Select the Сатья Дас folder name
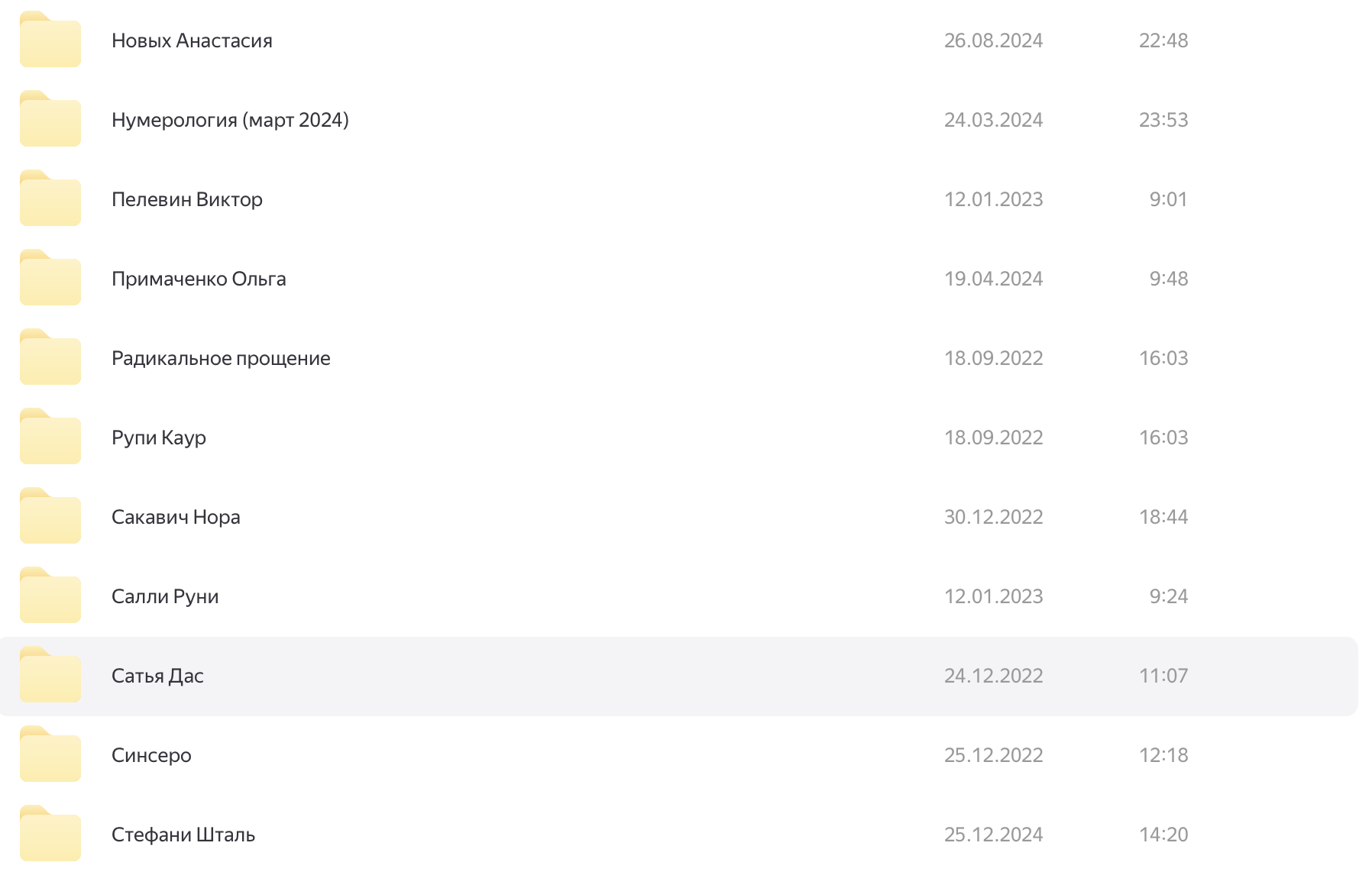The width and height of the screenshot is (1372, 875). pyautogui.click(x=157, y=676)
